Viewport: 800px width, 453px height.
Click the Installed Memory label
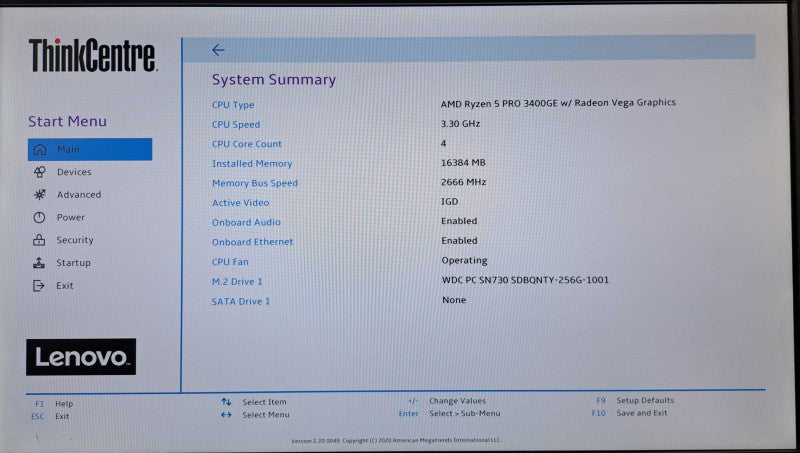pyautogui.click(x=252, y=164)
